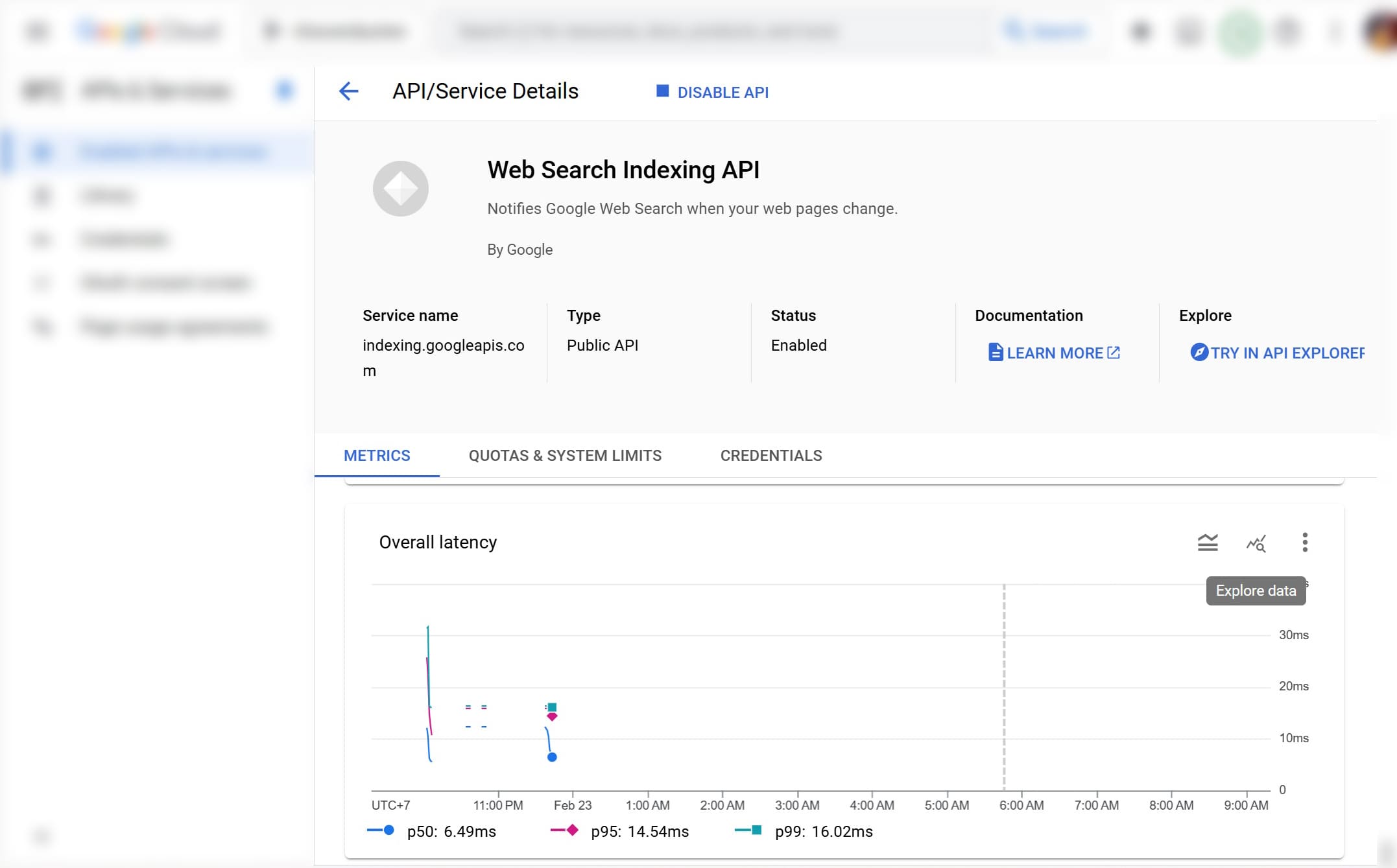Viewport: 1397px width, 868px height.
Task: Click the Overall latency chart title
Action: 438,542
